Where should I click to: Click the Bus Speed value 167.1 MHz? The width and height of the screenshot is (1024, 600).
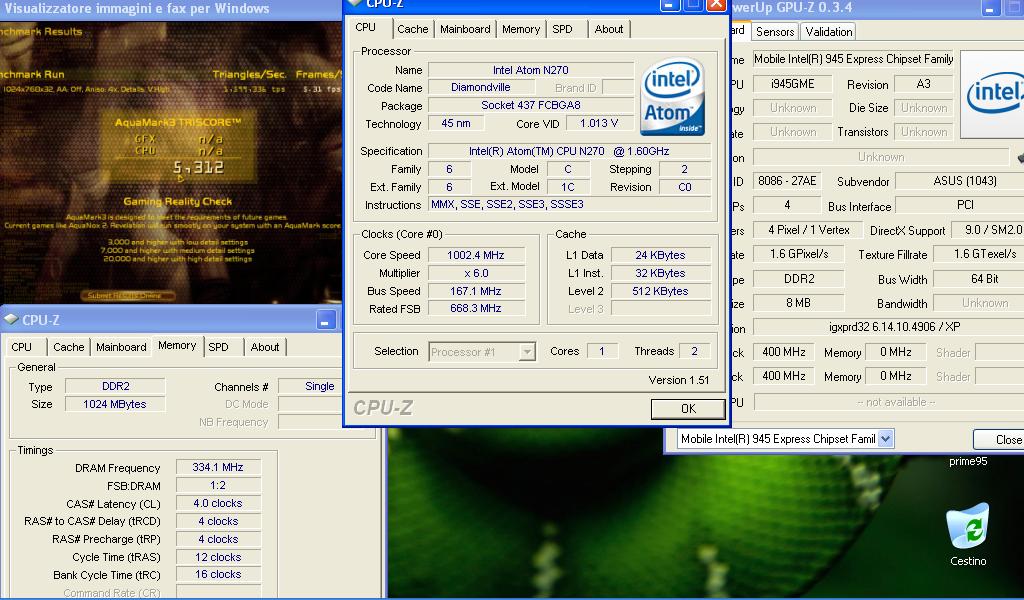click(x=476, y=291)
